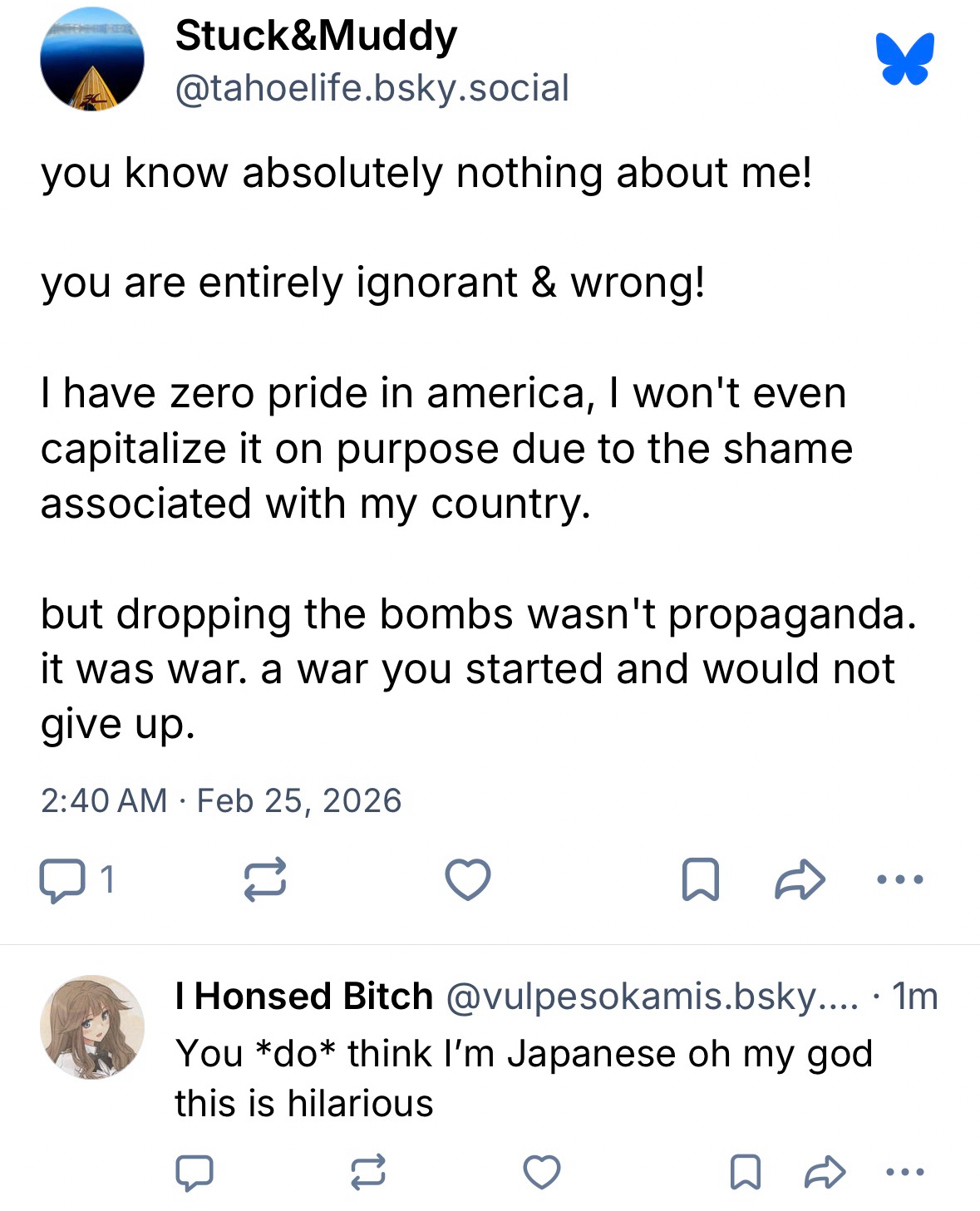Bookmark I Honsed Bitch's reply
This screenshot has height=1211, width=980.
pyautogui.click(x=745, y=1172)
